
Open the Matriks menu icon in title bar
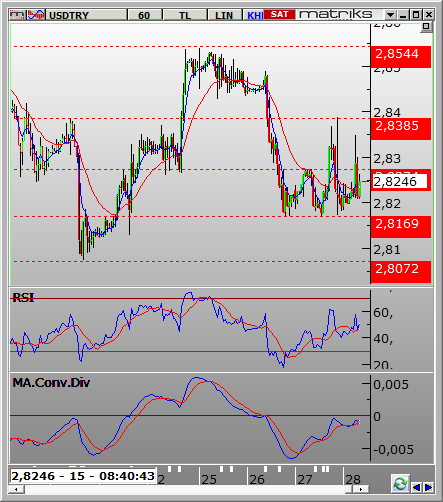click(17, 15)
